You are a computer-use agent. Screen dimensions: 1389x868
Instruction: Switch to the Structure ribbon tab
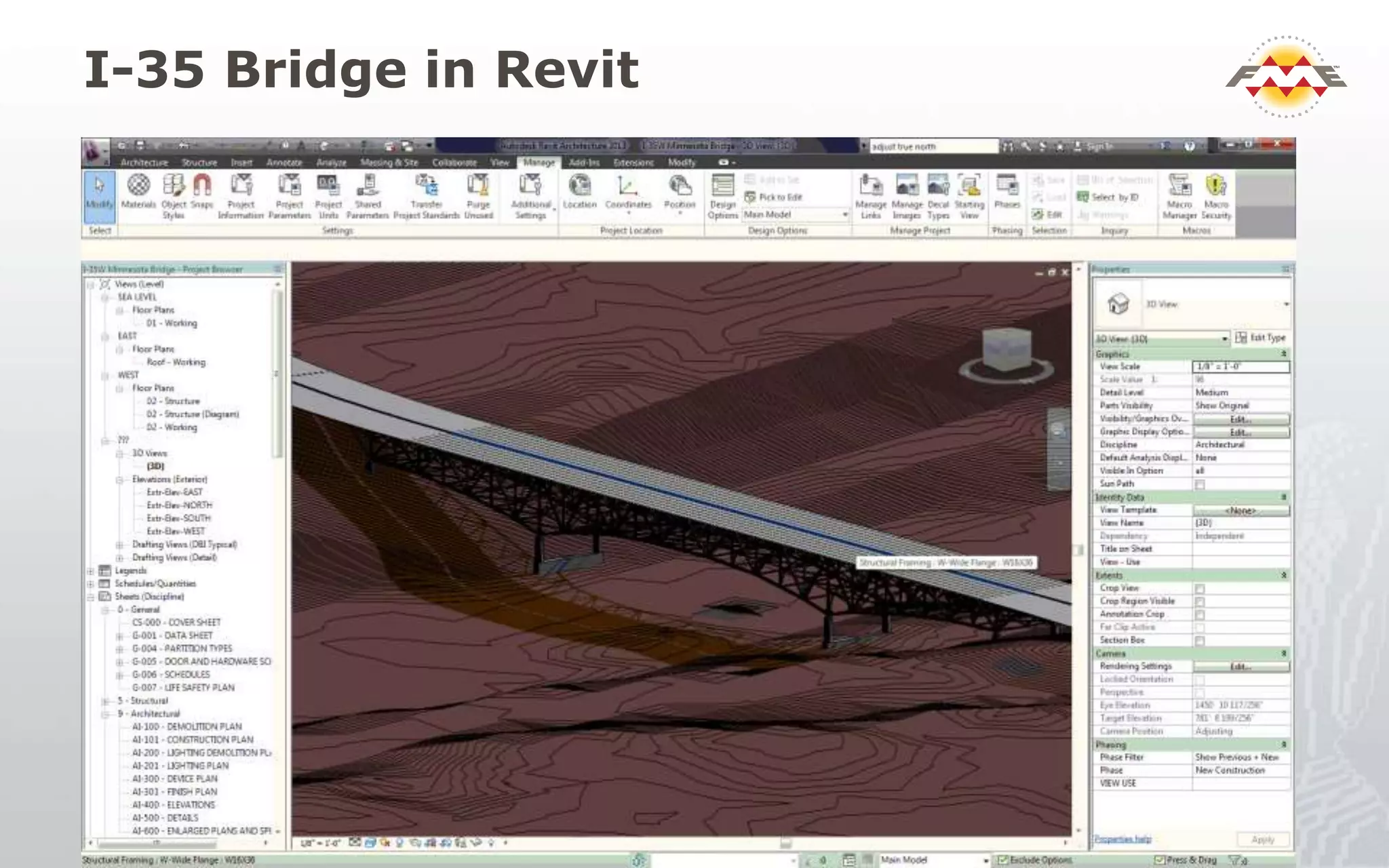pyautogui.click(x=199, y=163)
